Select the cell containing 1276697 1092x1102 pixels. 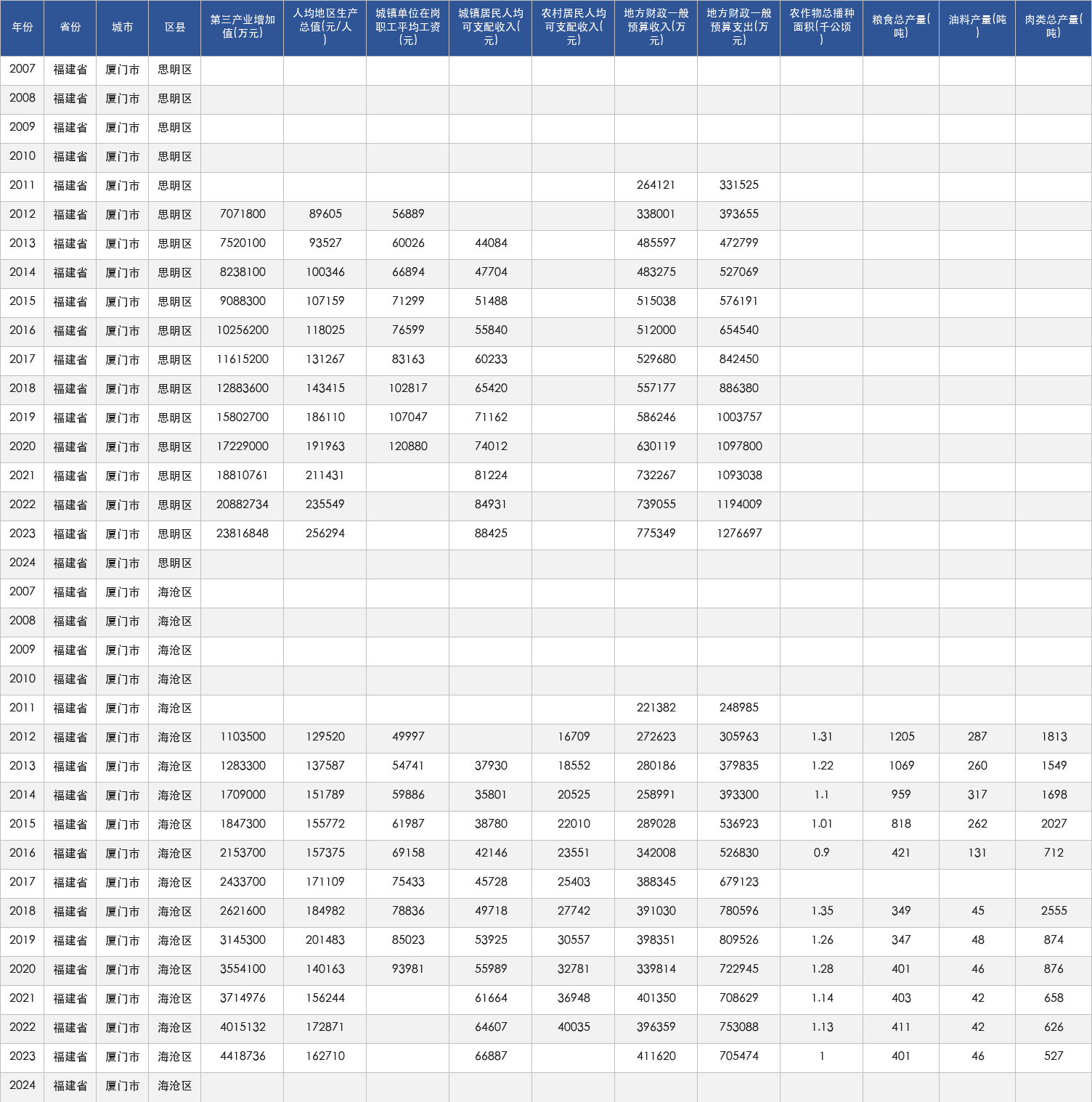point(739,534)
